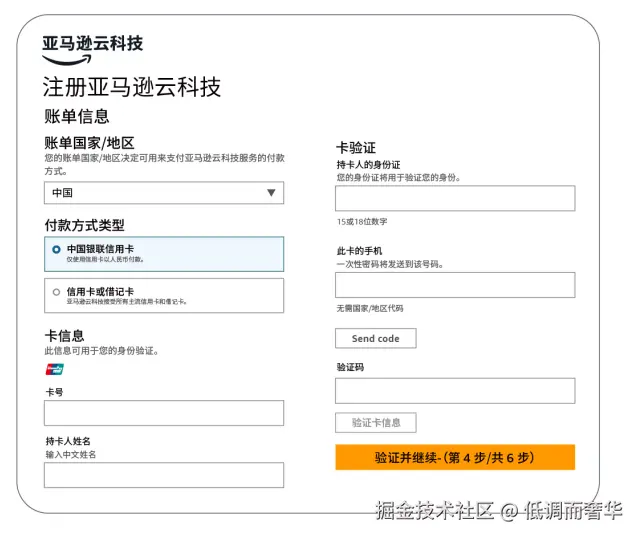
Task: Click the Send code button
Action: (x=376, y=338)
